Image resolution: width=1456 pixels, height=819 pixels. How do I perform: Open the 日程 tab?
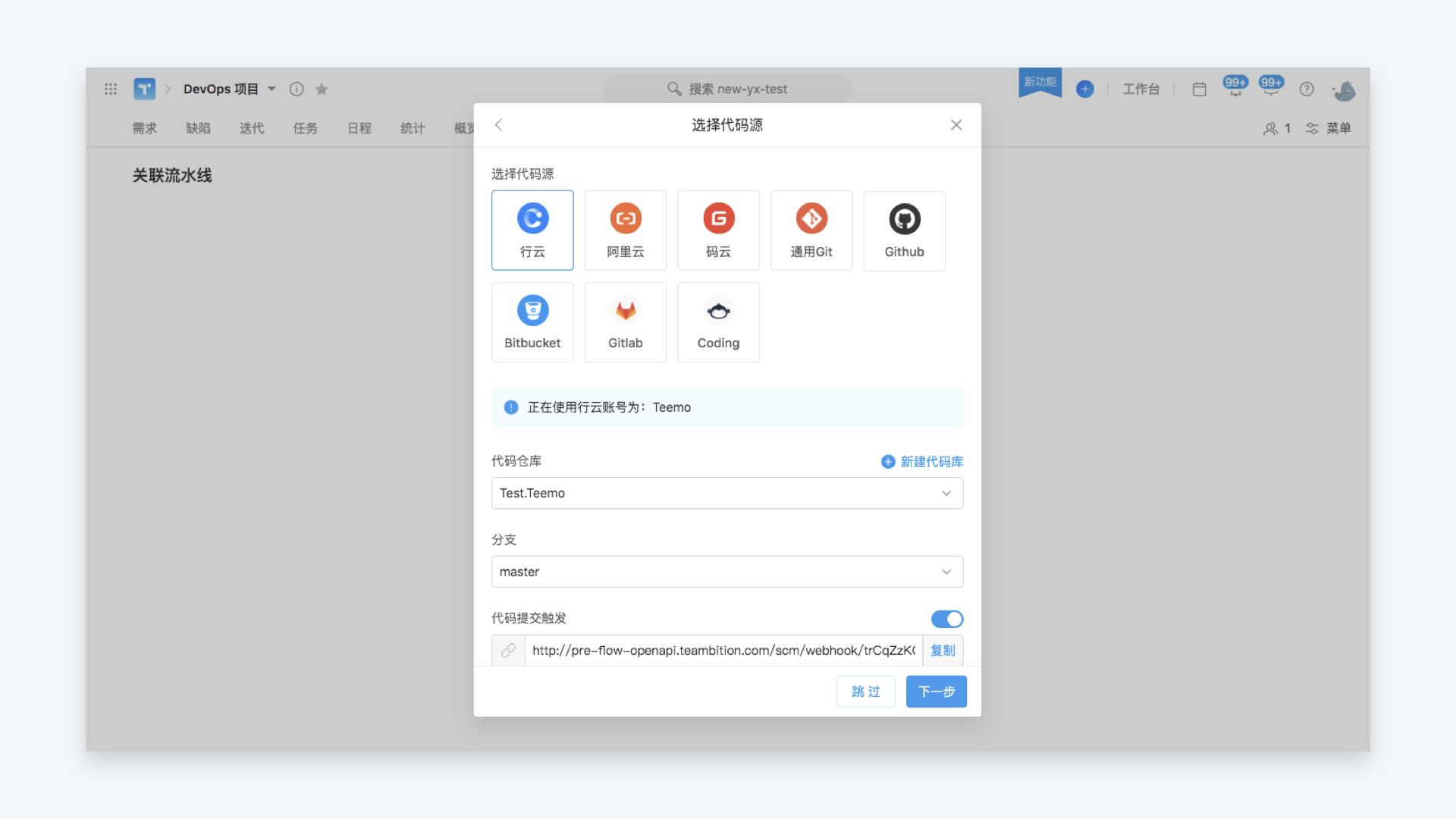coord(359,128)
